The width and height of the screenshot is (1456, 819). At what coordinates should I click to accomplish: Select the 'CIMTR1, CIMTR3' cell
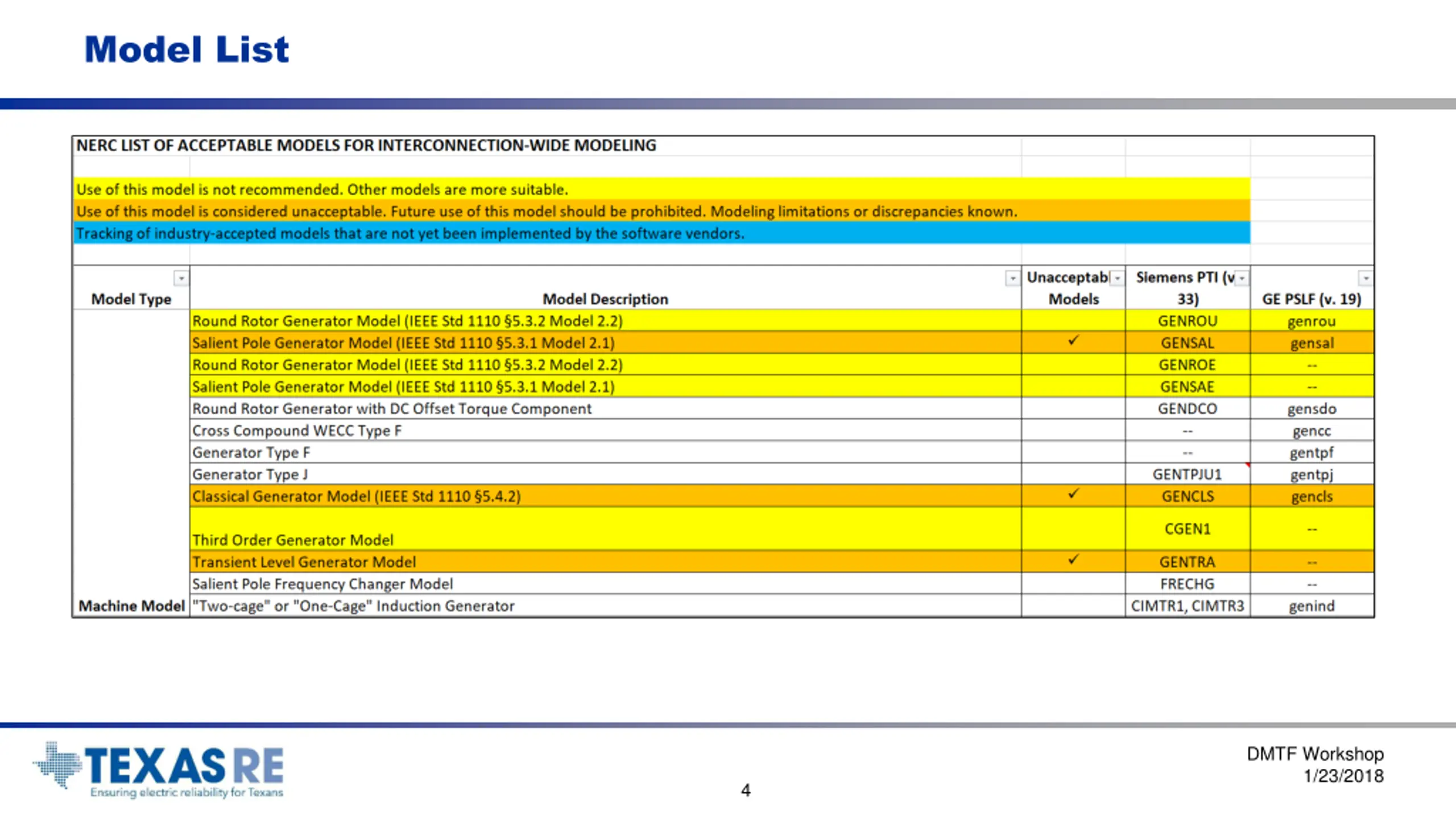pos(1188,606)
